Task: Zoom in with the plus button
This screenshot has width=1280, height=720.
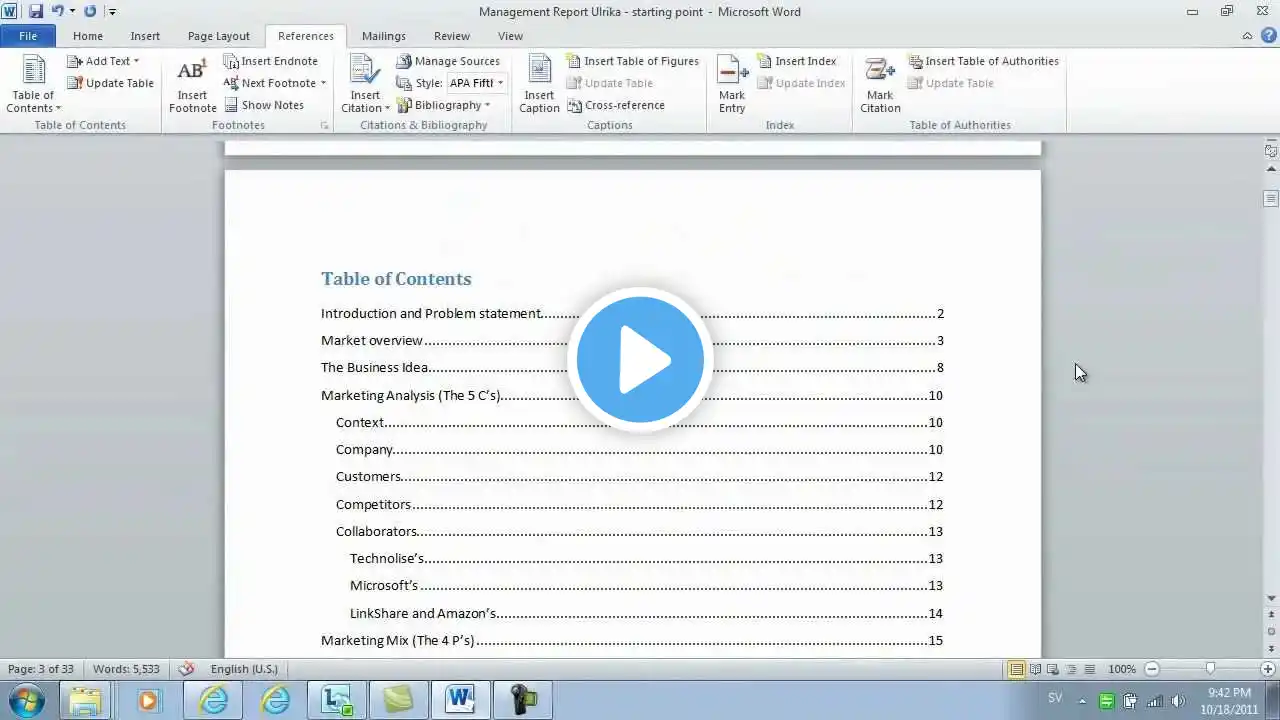Action: coord(1269,669)
